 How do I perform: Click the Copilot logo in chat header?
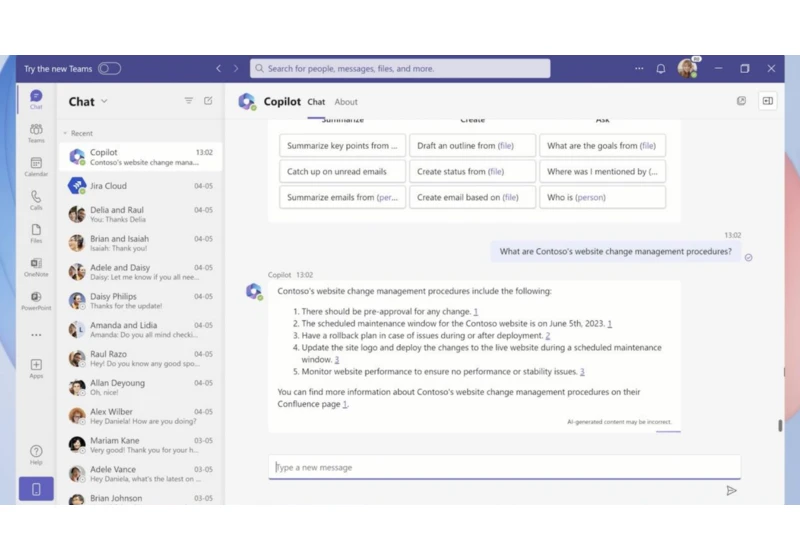(x=247, y=101)
